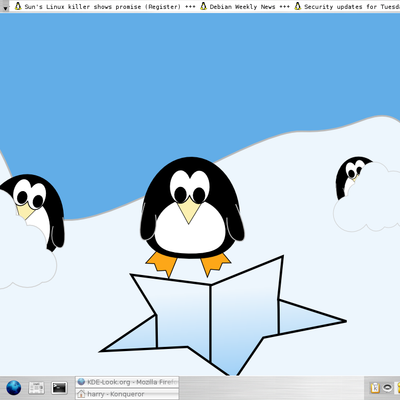Click the penguin icon beside Debian Weekly News
This screenshot has height=400, width=400.
click(x=203, y=6)
